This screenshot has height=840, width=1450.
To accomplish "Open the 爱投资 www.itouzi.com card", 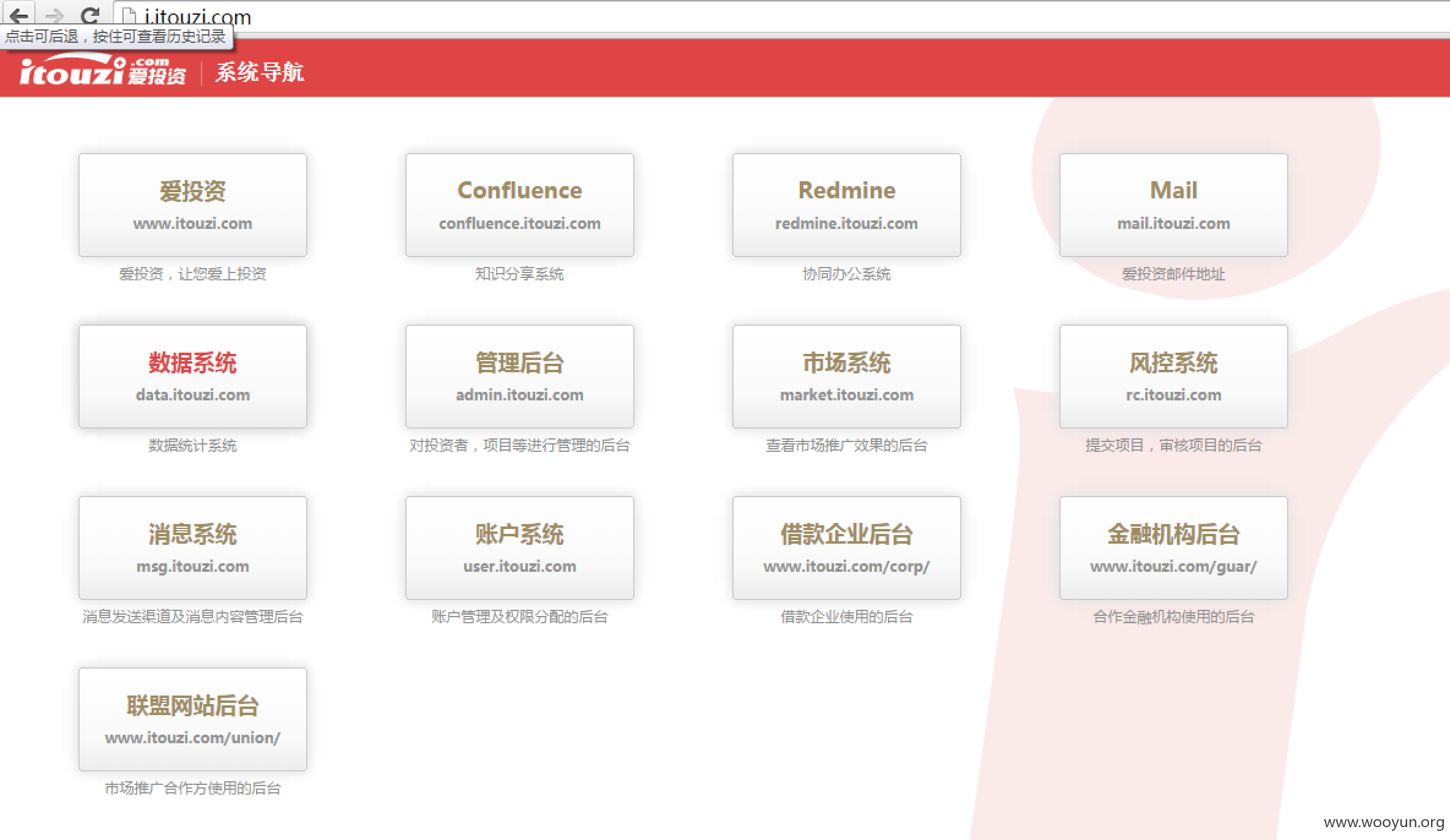I will pos(193,205).
